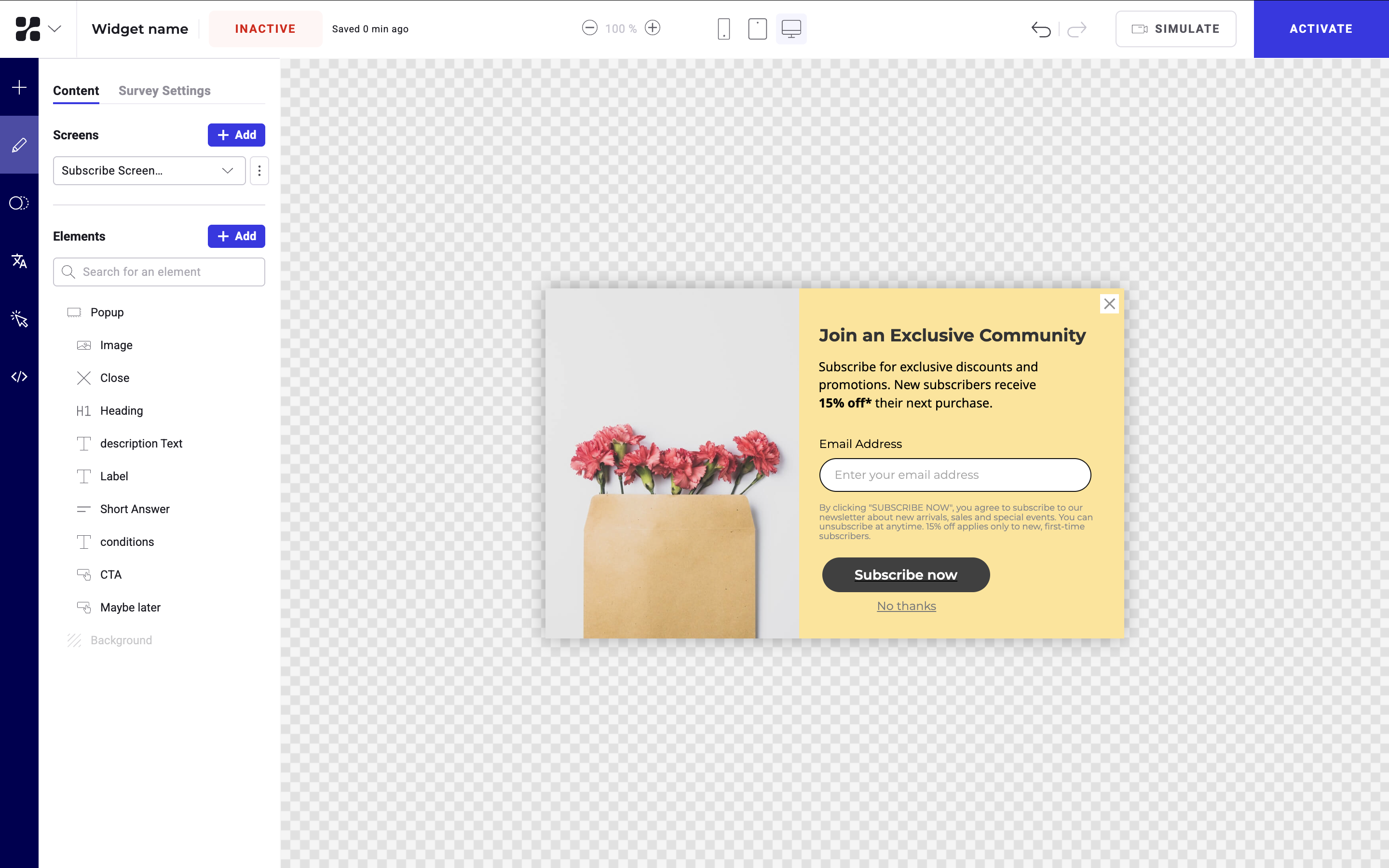Select the CTA element in list
Viewport: 1389px width, 868px height.
click(111, 575)
